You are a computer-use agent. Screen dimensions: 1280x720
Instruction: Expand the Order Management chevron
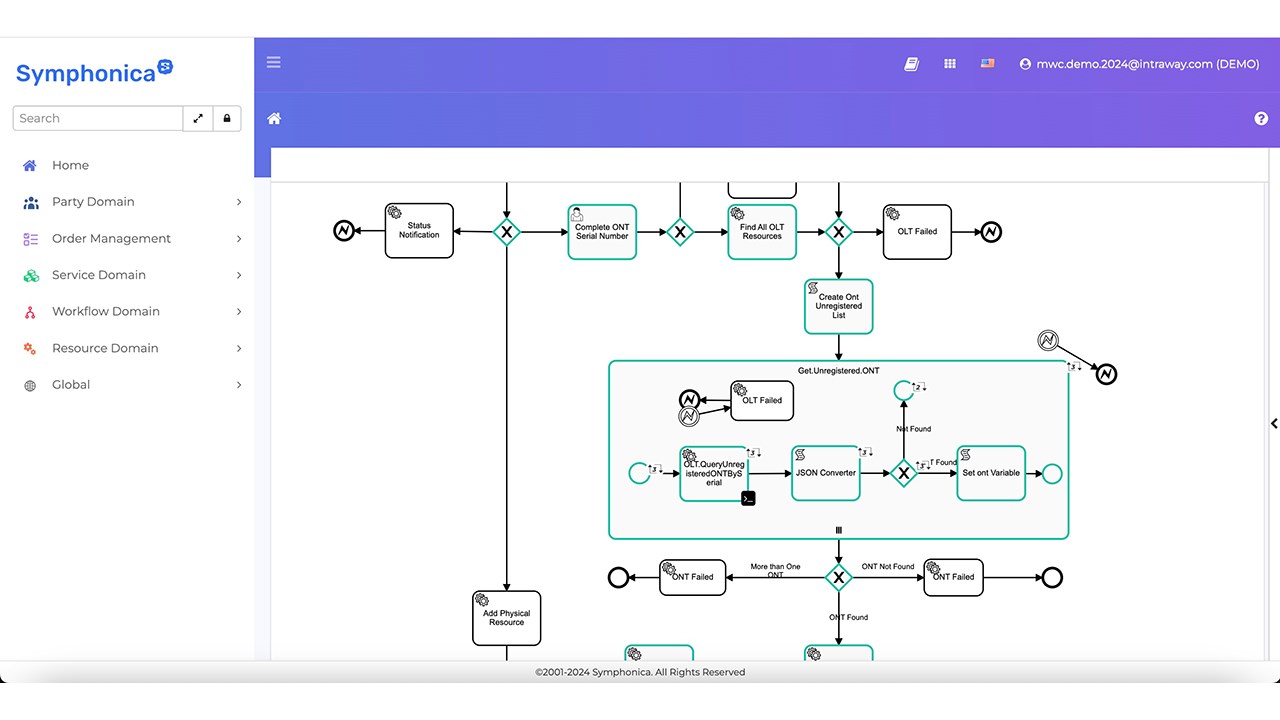[x=239, y=238]
